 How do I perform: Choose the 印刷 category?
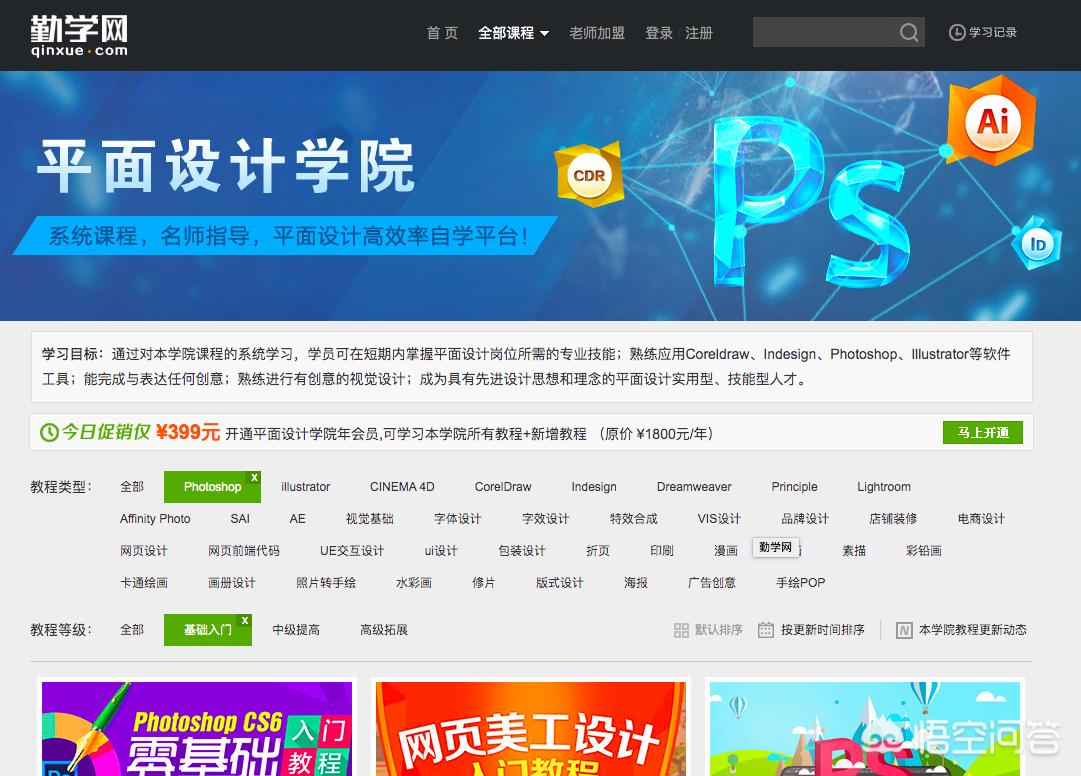tap(662, 551)
